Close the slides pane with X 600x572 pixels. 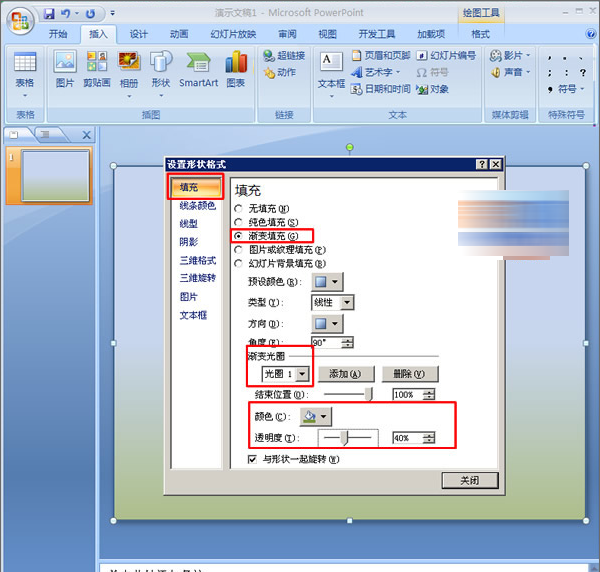pyautogui.click(x=86, y=135)
